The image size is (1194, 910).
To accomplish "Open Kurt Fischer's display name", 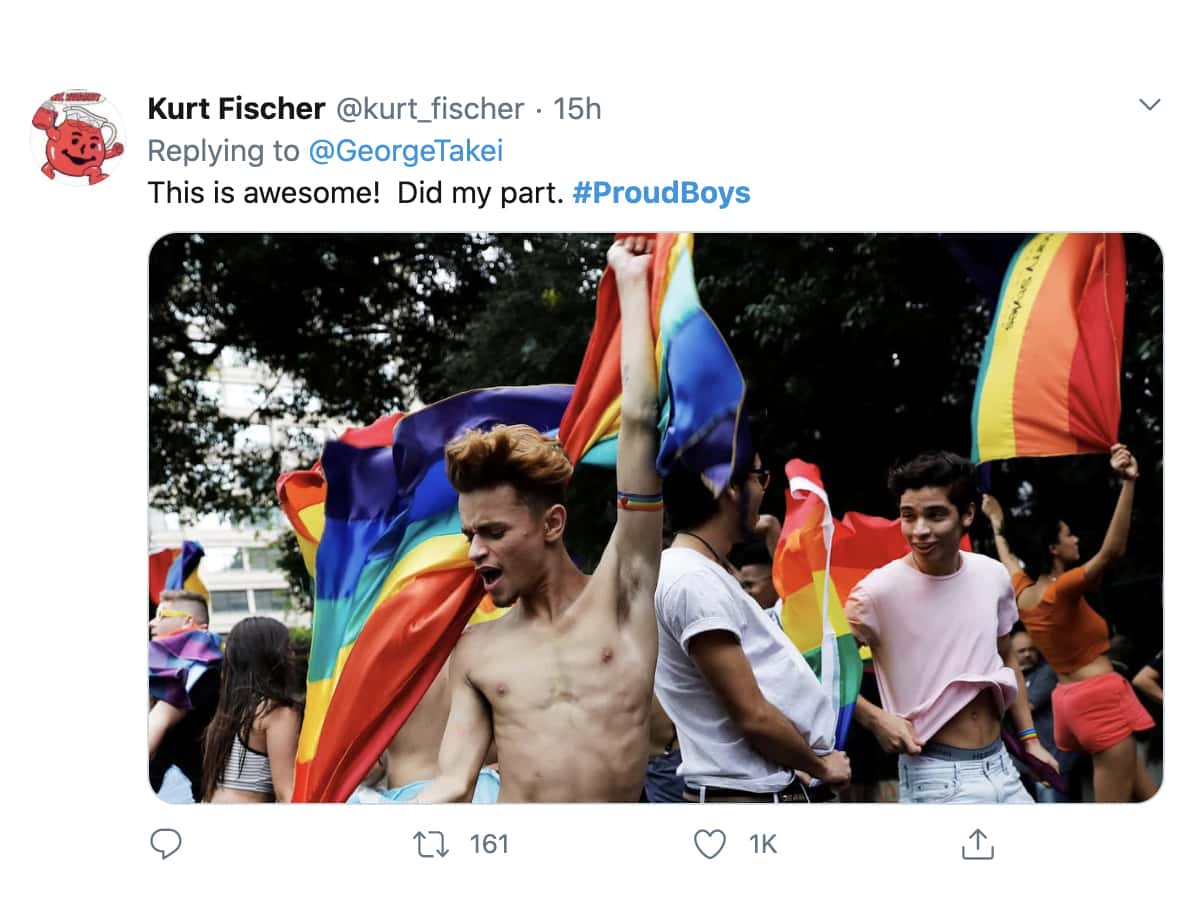I will pos(236,108).
